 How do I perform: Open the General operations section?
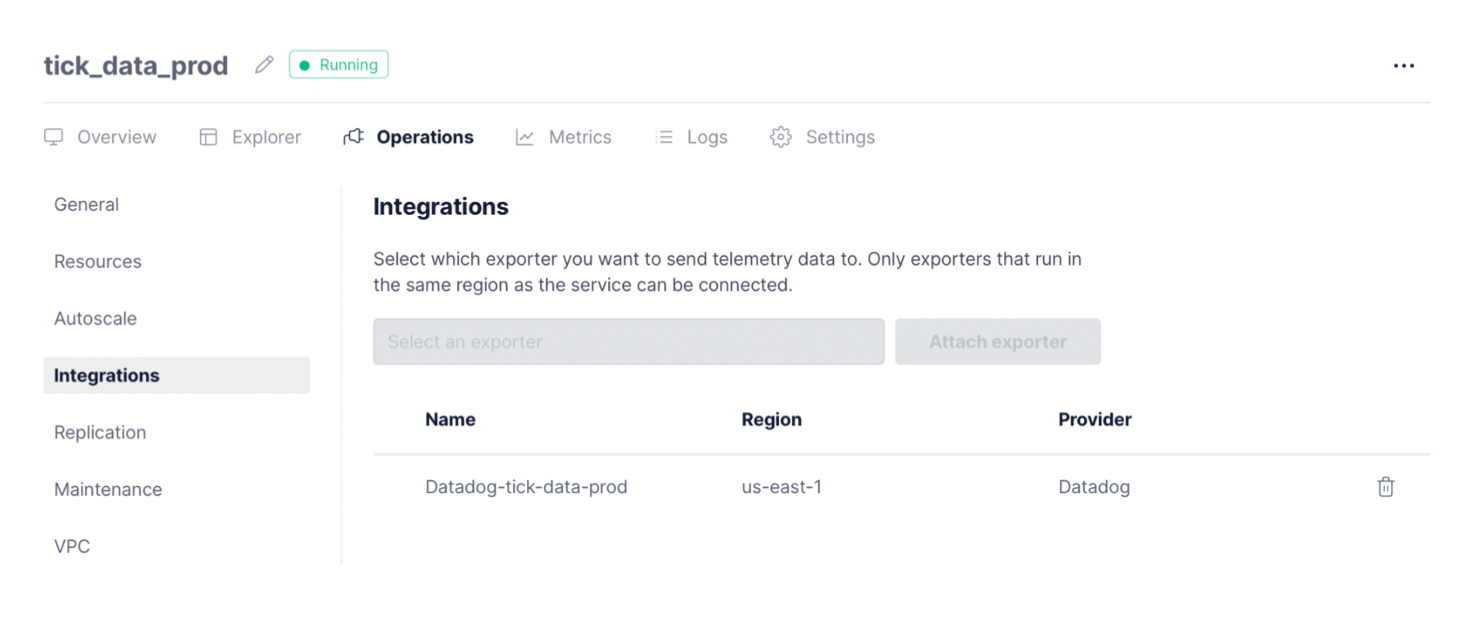87,204
